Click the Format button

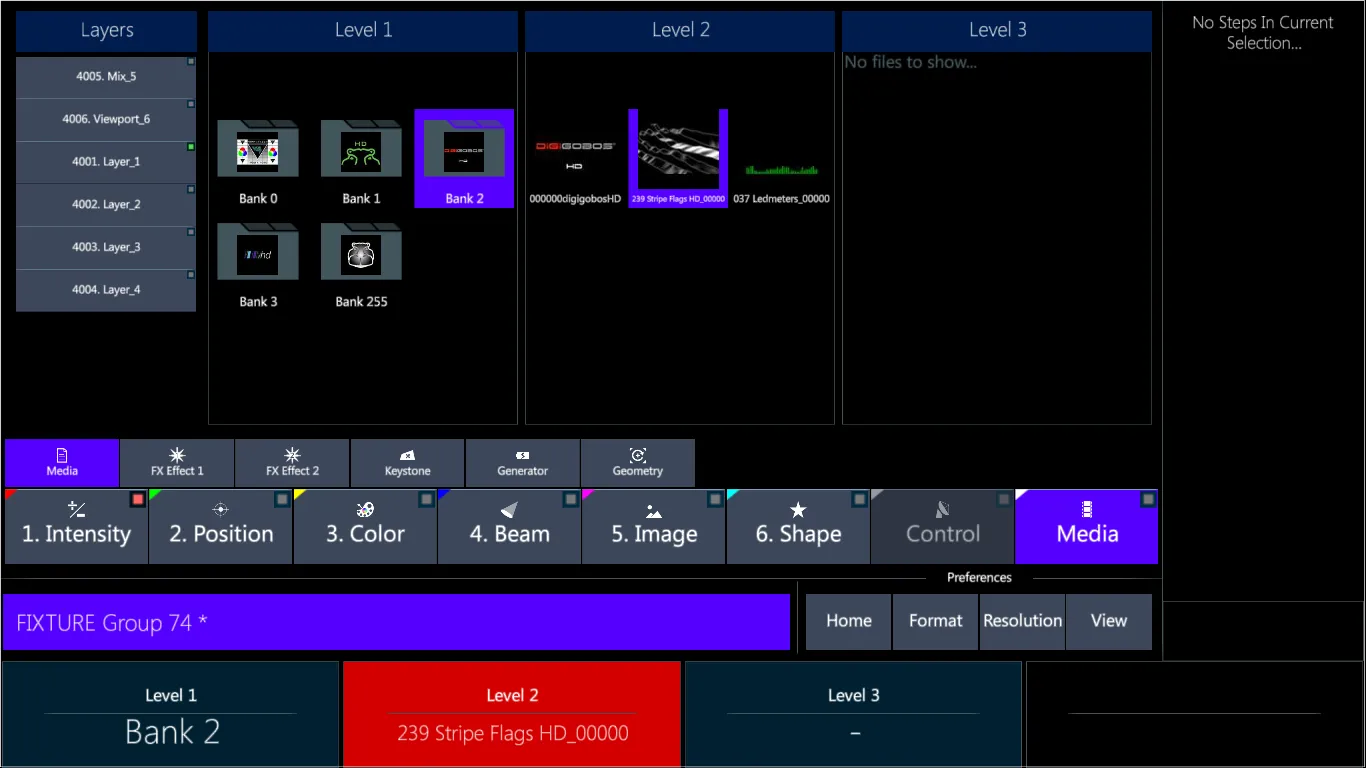coord(936,622)
